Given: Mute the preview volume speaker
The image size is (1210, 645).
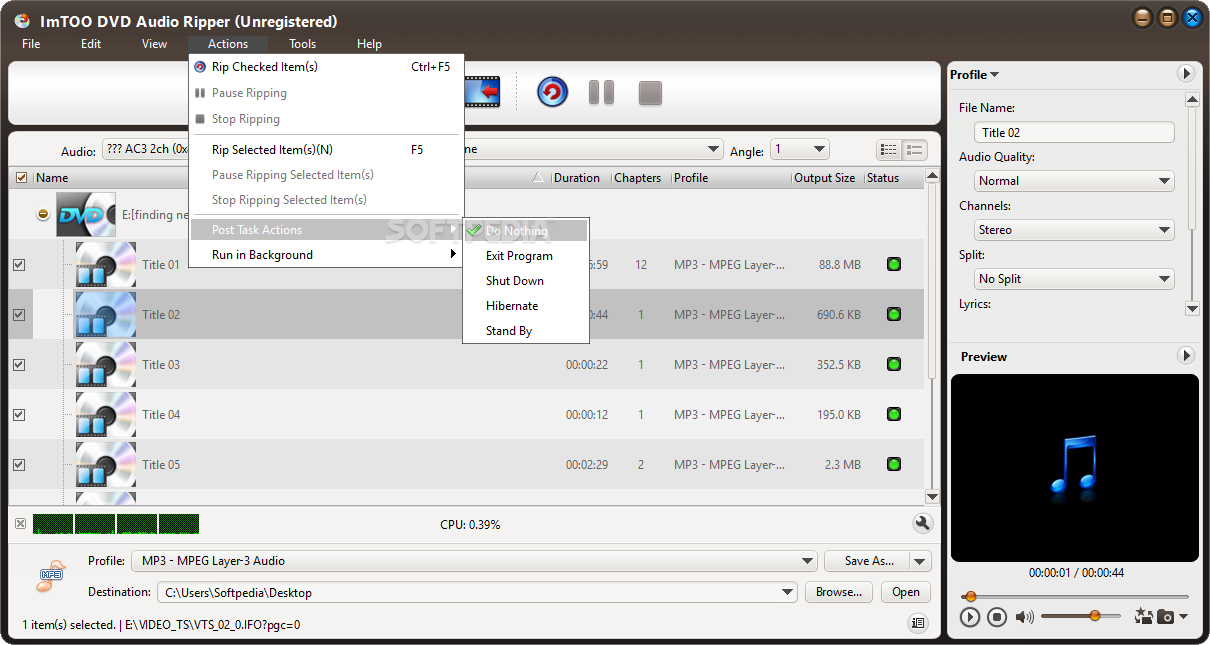Looking at the screenshot, I should coord(1024,617).
